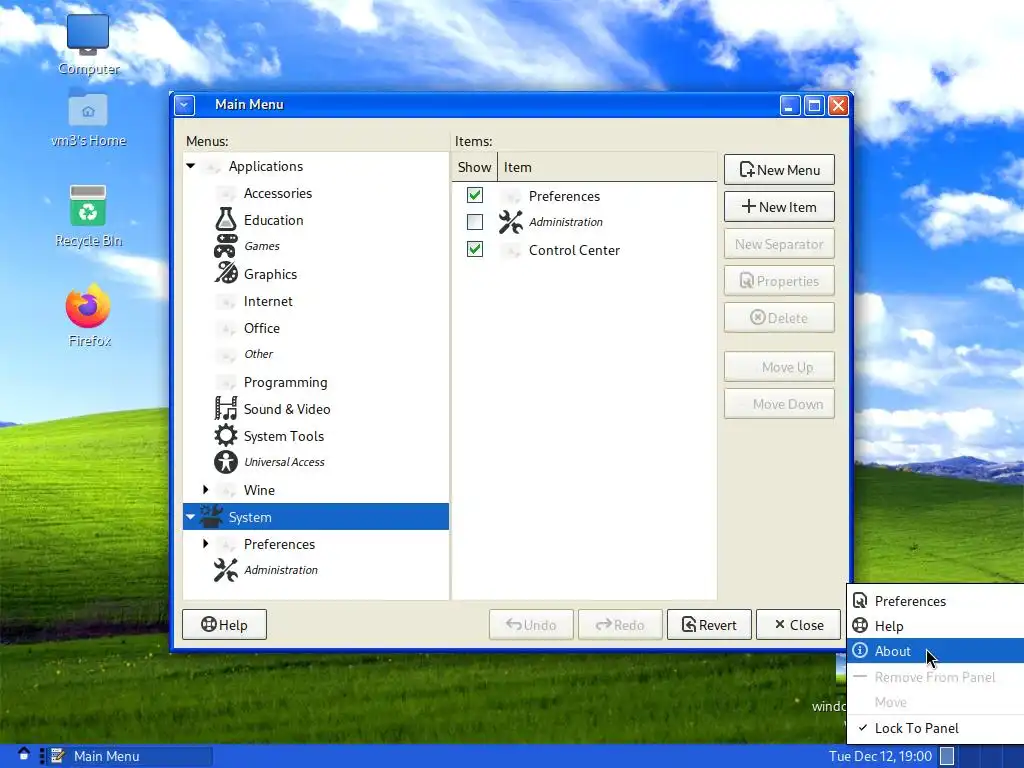This screenshot has width=1024, height=768.
Task: Choose Preferences in the panel context menu
Action: click(x=936, y=601)
